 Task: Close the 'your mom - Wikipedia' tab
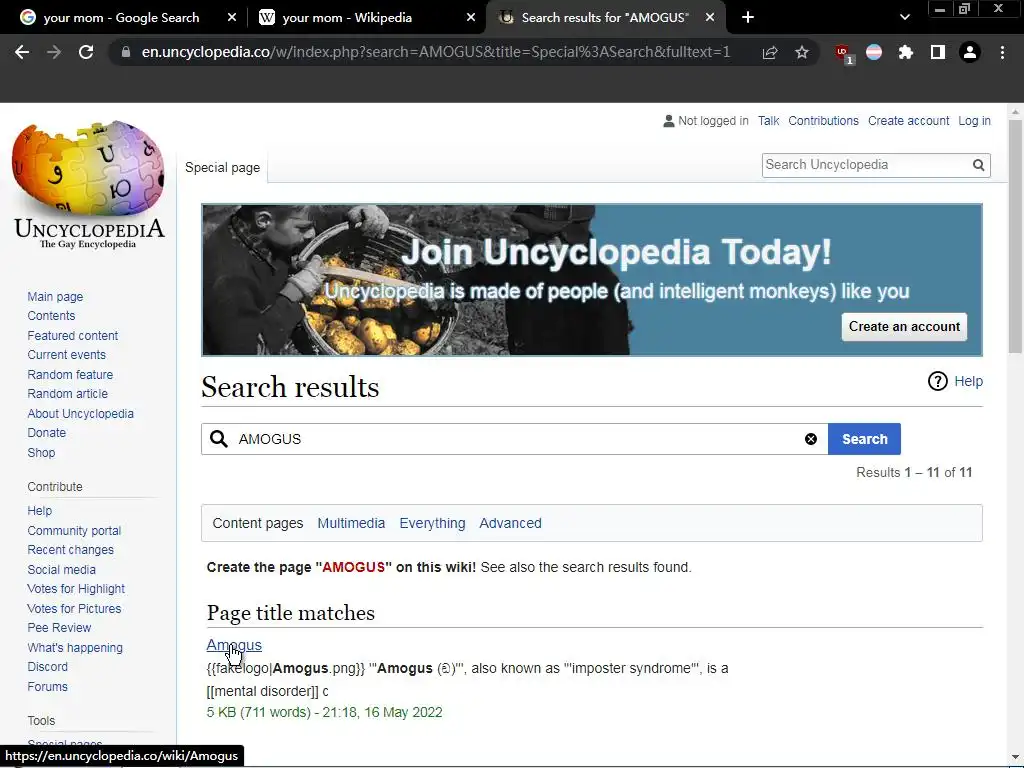[471, 18]
